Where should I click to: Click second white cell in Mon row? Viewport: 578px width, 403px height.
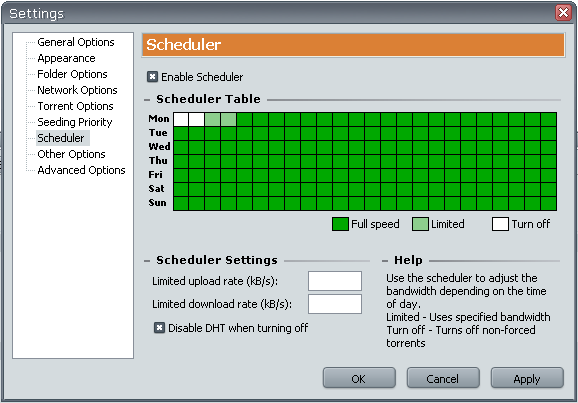click(x=197, y=119)
